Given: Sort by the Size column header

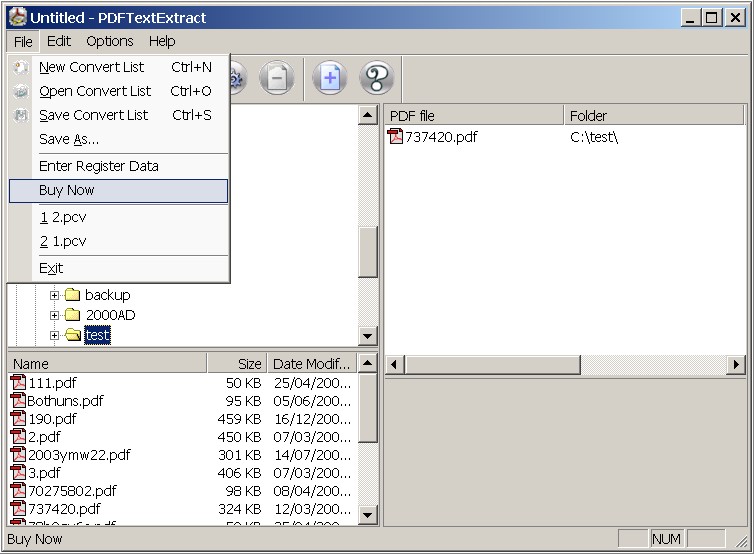Looking at the screenshot, I should point(237,364).
